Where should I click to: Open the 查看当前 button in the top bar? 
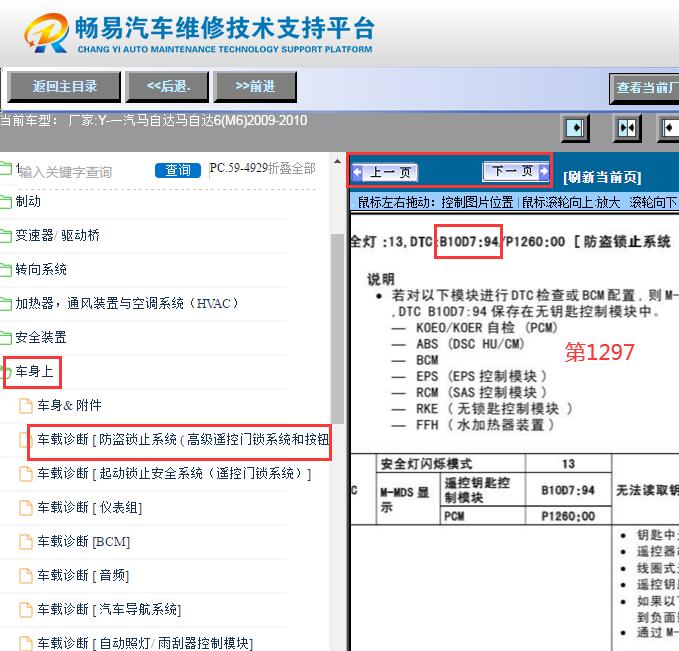pos(644,88)
